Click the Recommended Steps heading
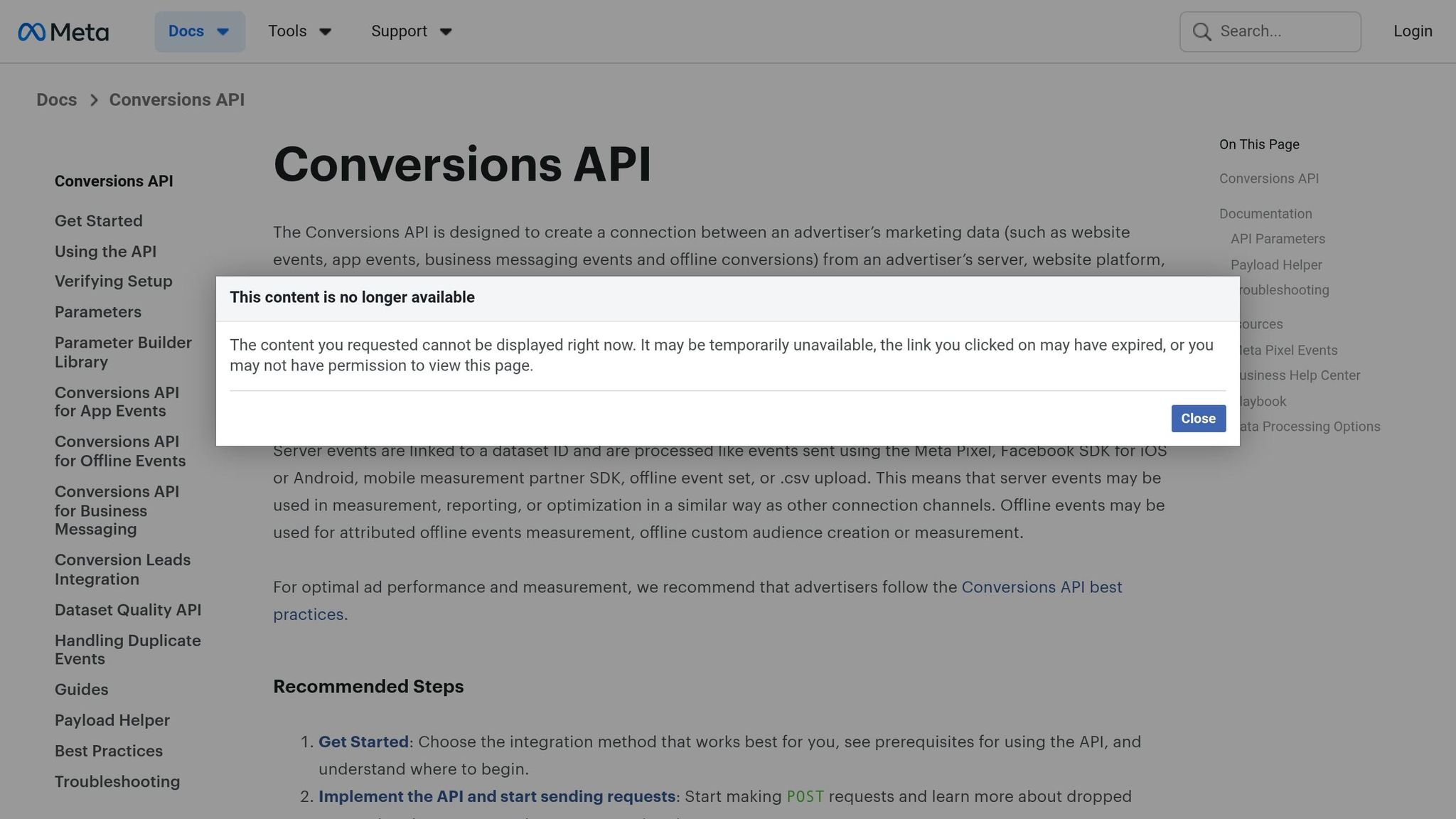 [x=368, y=686]
